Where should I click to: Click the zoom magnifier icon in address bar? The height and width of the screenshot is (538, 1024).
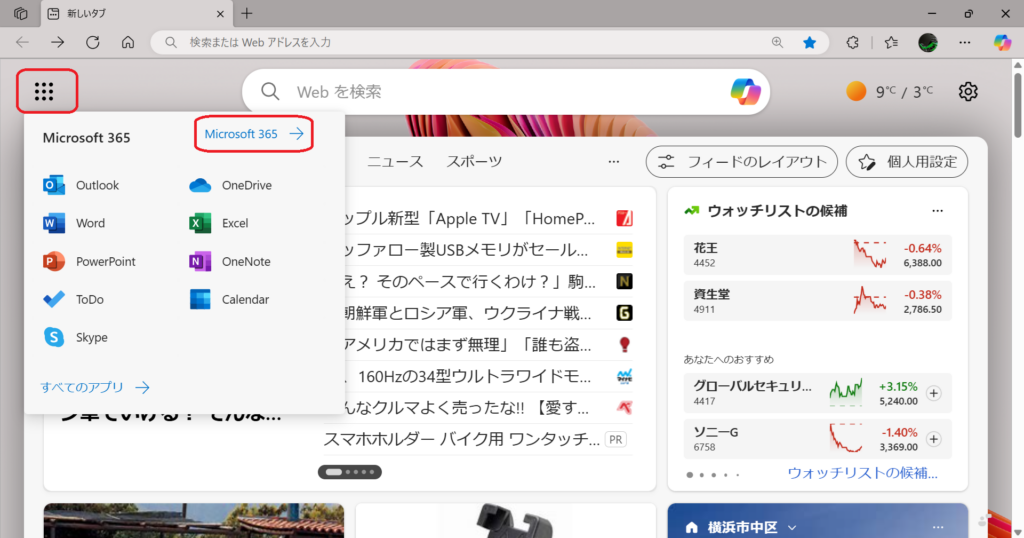(x=777, y=42)
